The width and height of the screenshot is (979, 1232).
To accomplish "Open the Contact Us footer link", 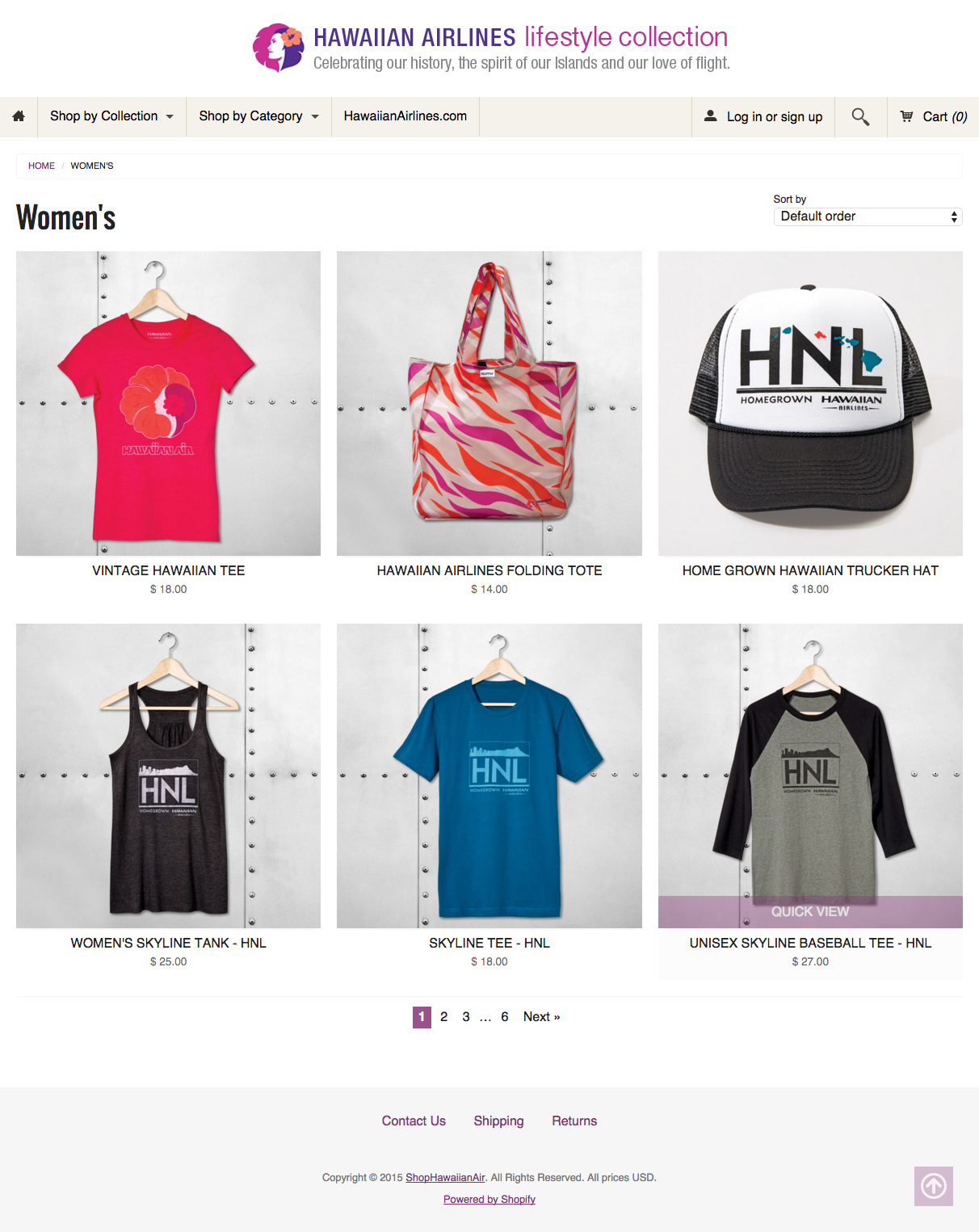I will (x=414, y=1121).
